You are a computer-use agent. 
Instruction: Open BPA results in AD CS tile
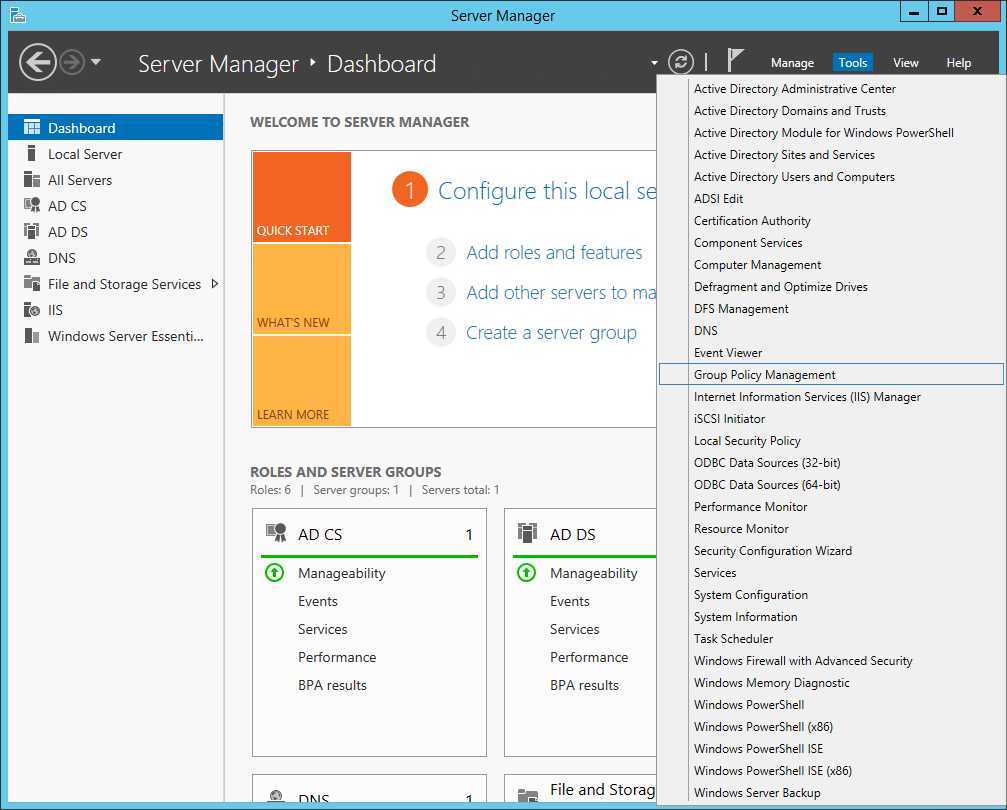click(332, 685)
